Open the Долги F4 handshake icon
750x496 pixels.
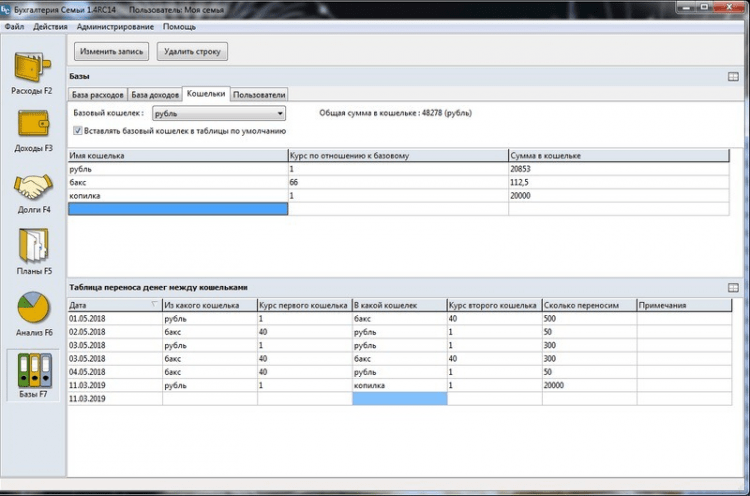coord(33,187)
